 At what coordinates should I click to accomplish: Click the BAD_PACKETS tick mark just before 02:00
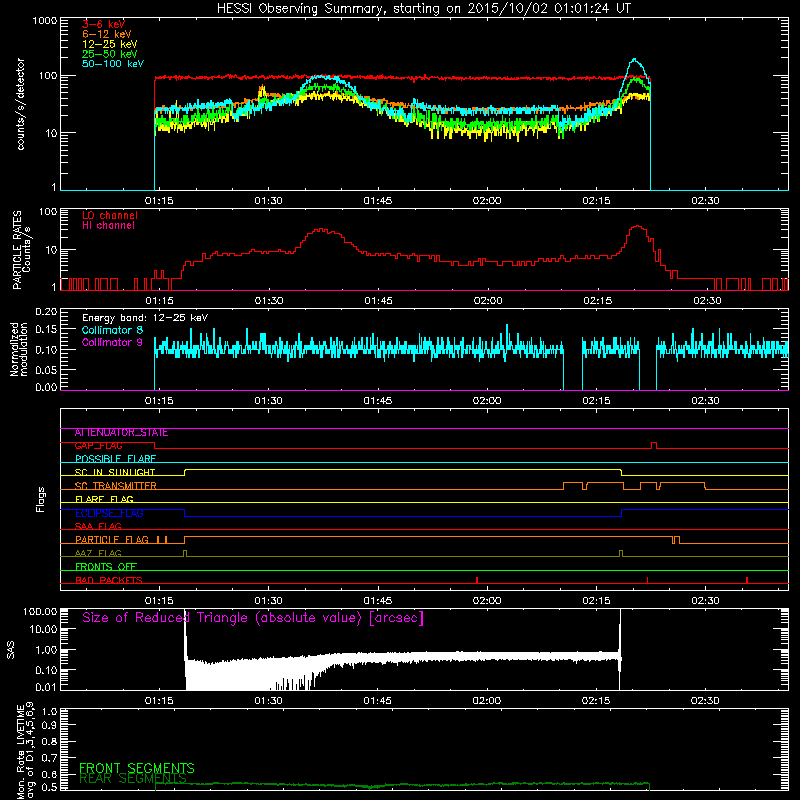[x=477, y=580]
